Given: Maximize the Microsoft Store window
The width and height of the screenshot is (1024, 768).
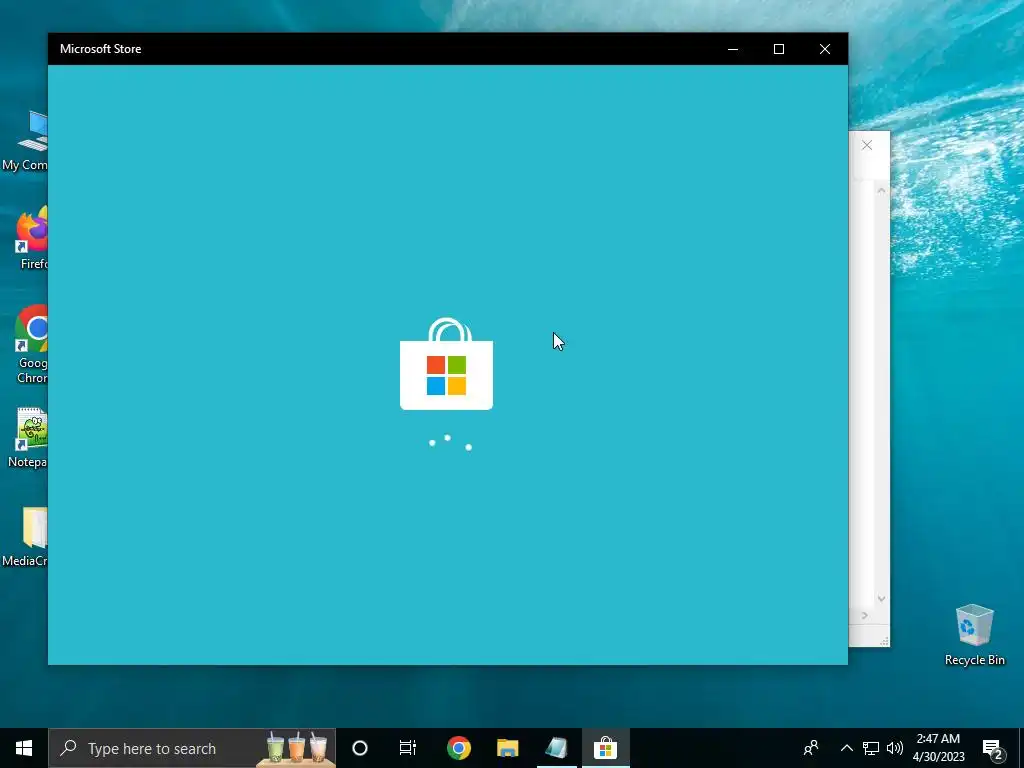Looking at the screenshot, I should click(778, 49).
